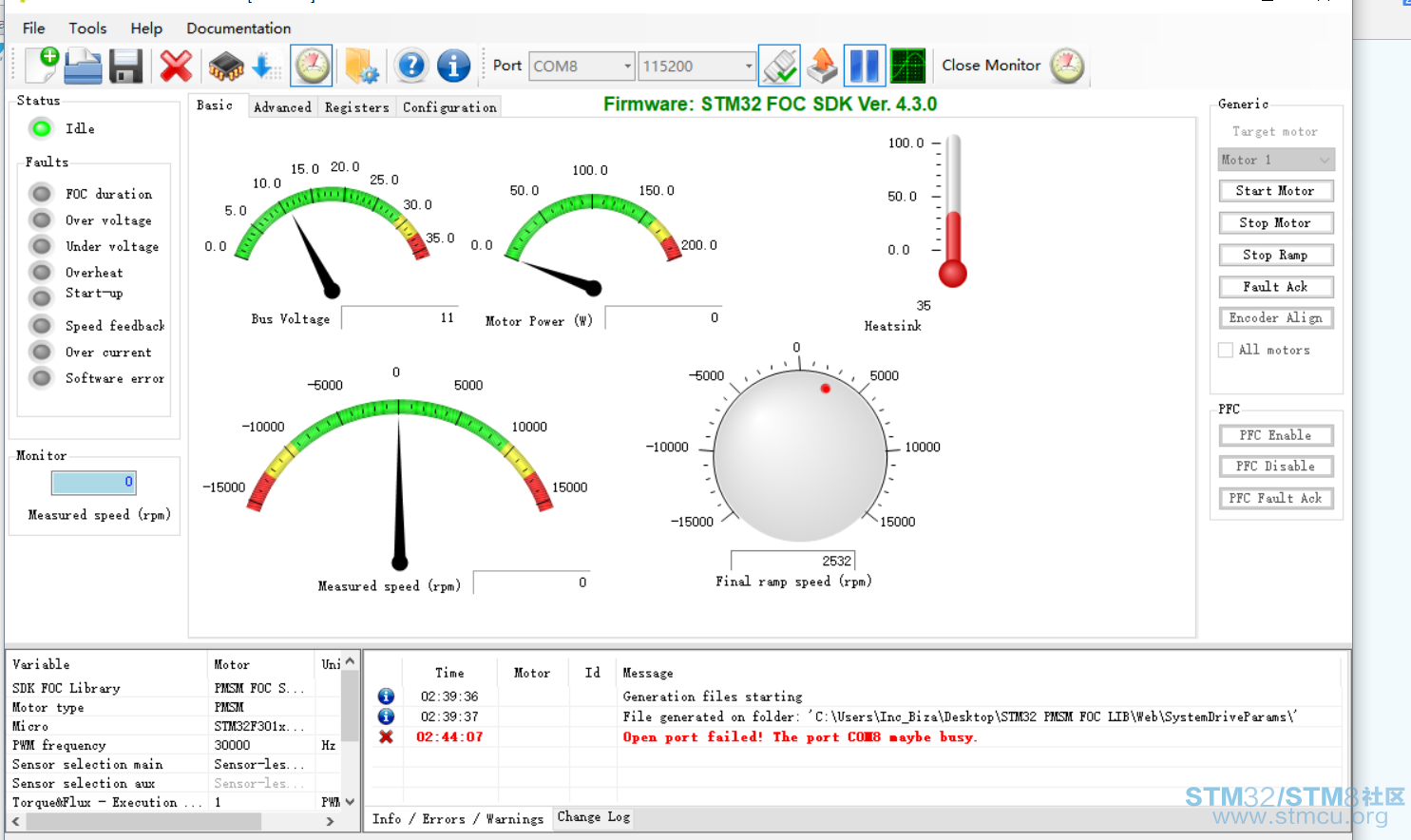1411x840 pixels.
Task: Select the Change Log tab
Action: coord(594,817)
